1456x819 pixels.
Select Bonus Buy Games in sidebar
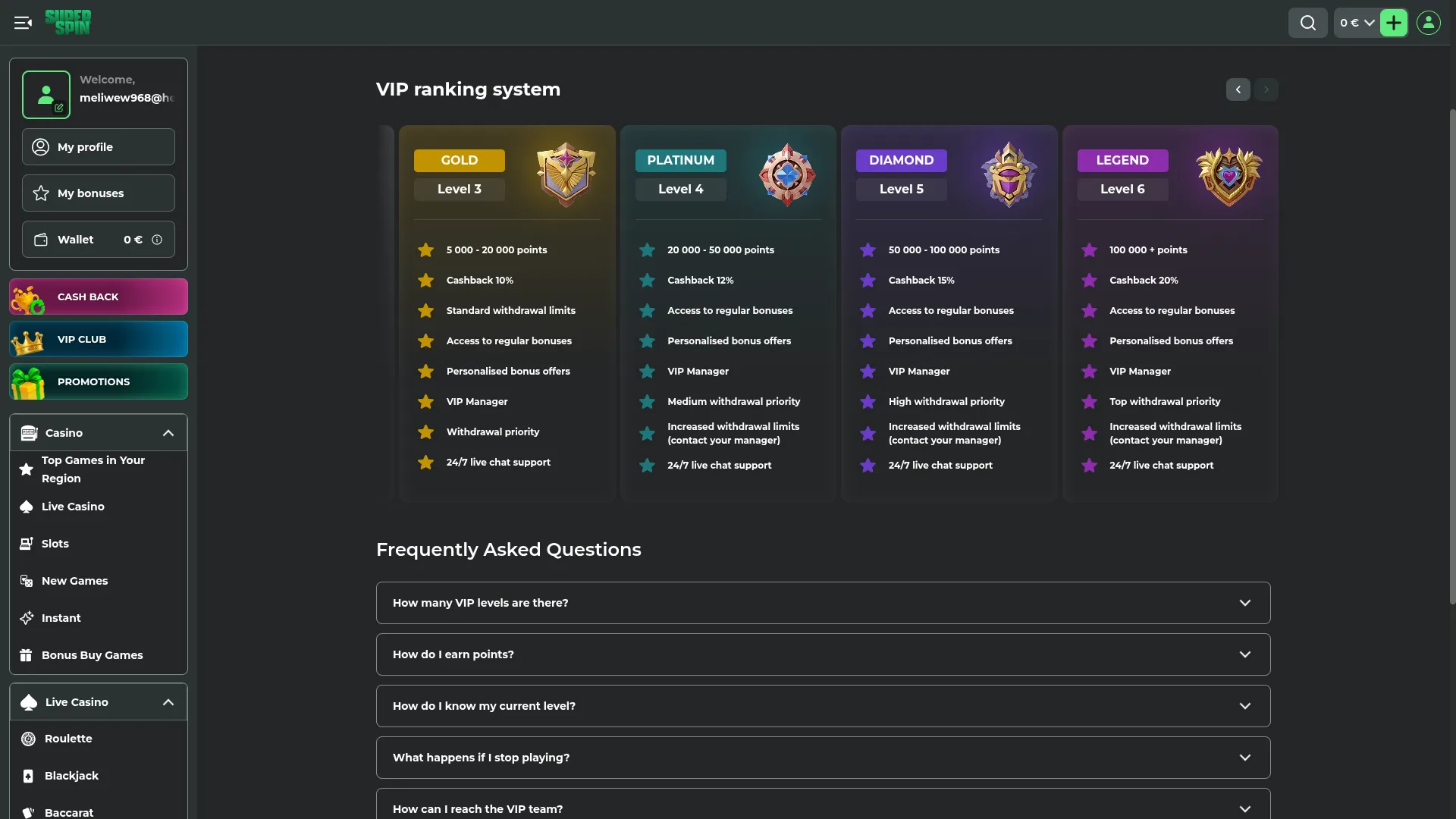click(92, 655)
